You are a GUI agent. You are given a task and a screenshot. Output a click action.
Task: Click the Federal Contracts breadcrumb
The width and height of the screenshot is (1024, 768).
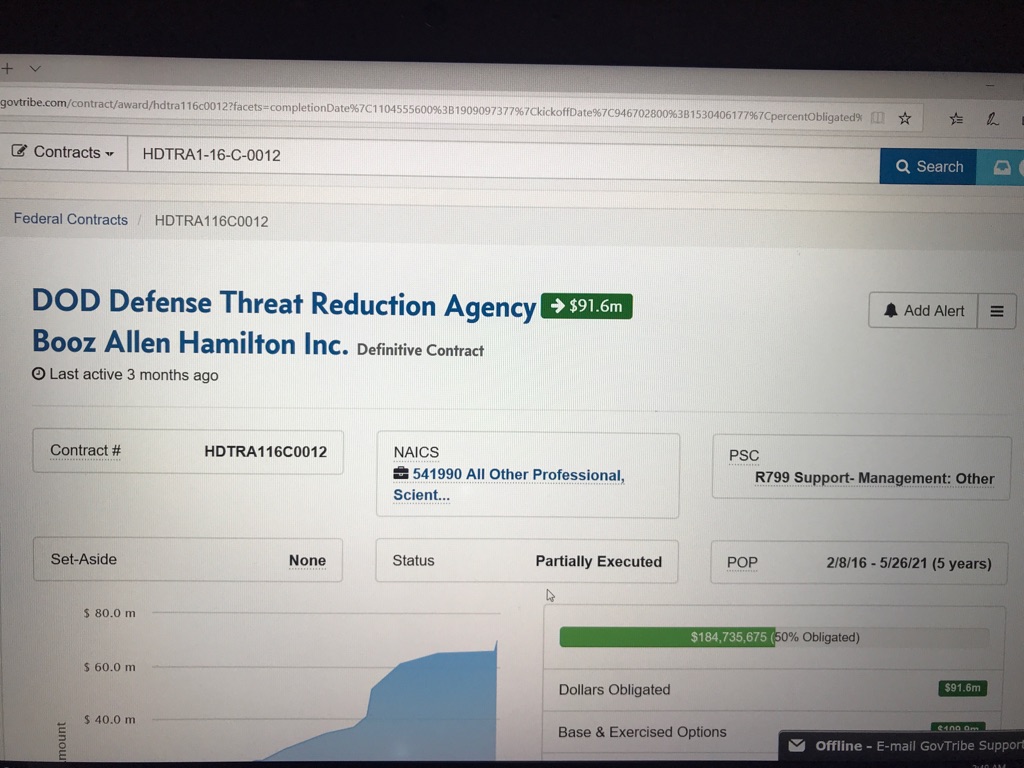point(70,220)
